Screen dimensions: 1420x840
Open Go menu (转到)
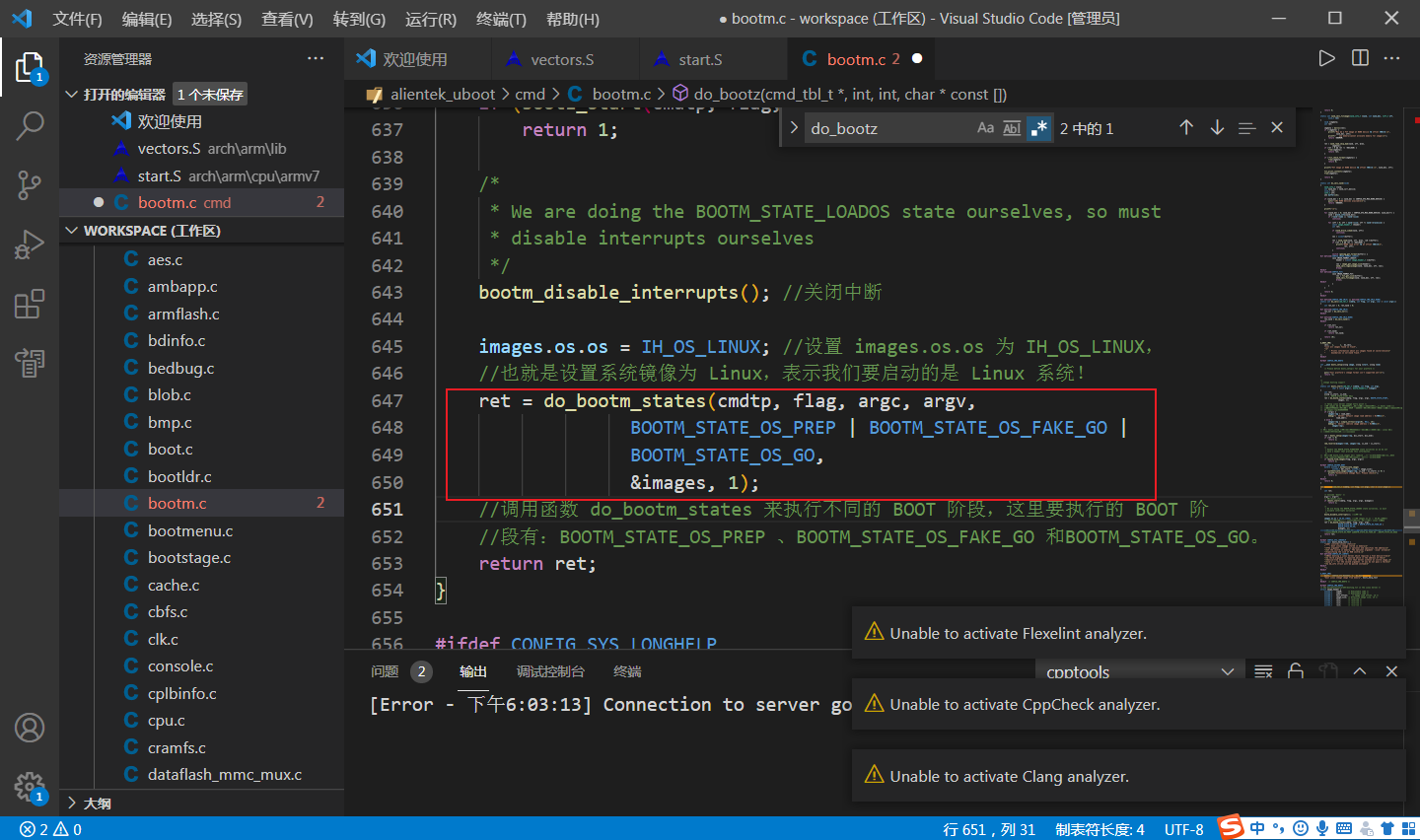point(359,19)
